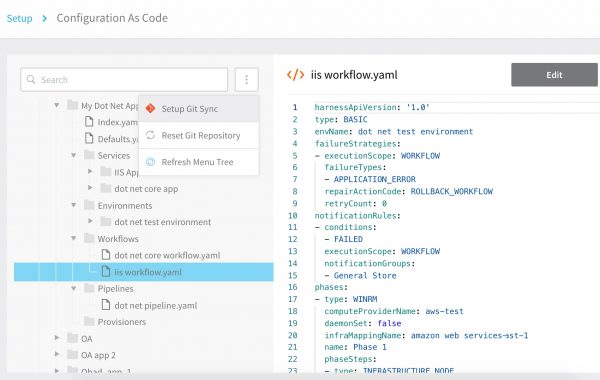Image resolution: width=600 pixels, height=380 pixels.
Task: Click the 'name: Phase 1' code line
Action: click(x=355, y=347)
